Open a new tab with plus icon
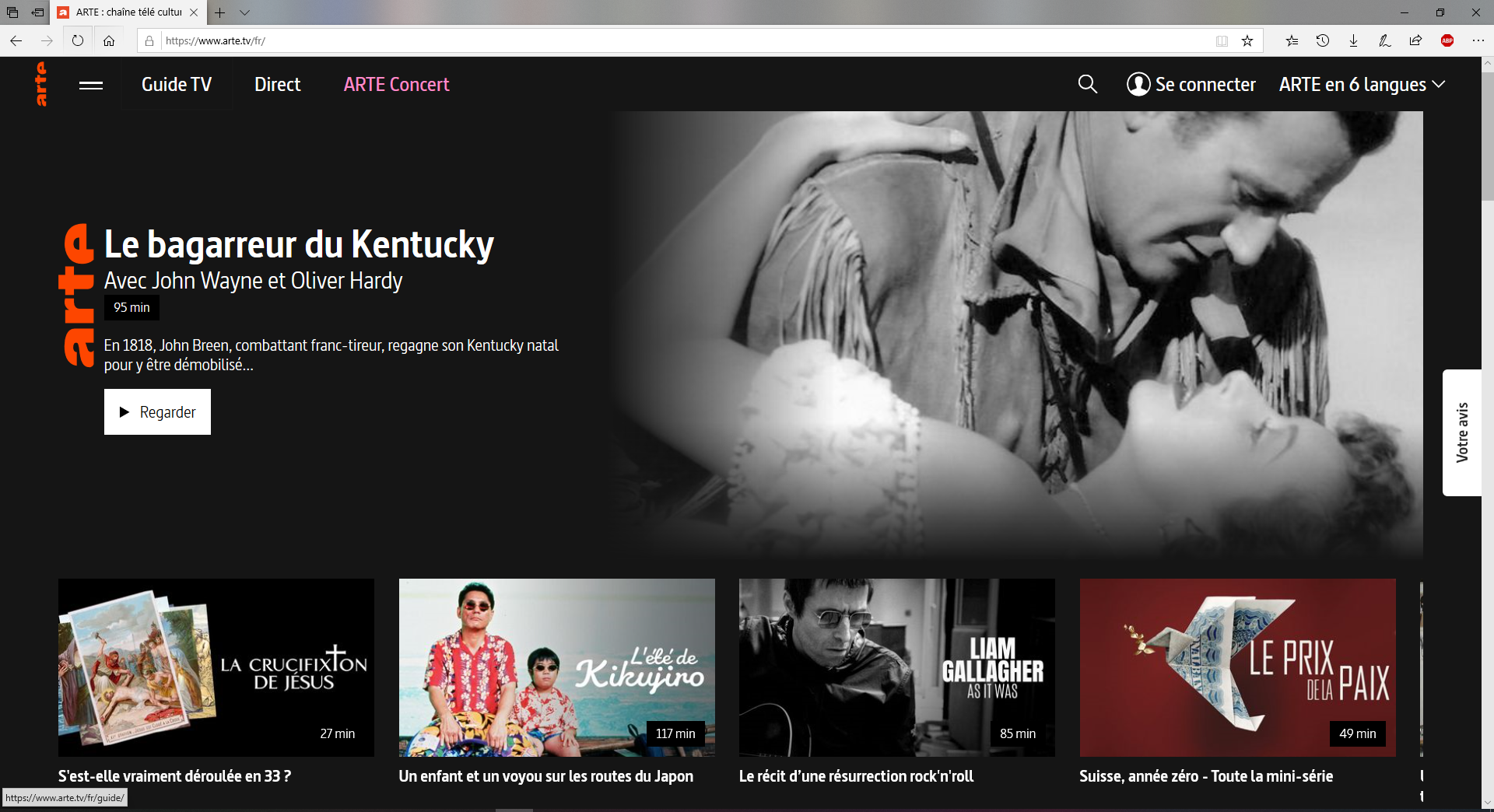The image size is (1494, 812). point(220,12)
